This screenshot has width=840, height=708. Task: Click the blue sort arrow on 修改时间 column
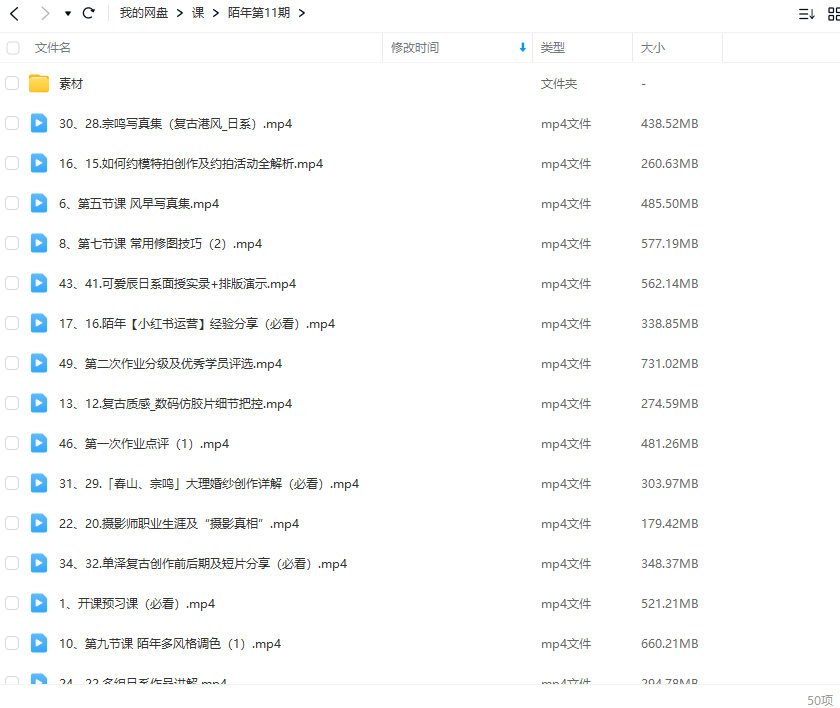pyautogui.click(x=520, y=47)
